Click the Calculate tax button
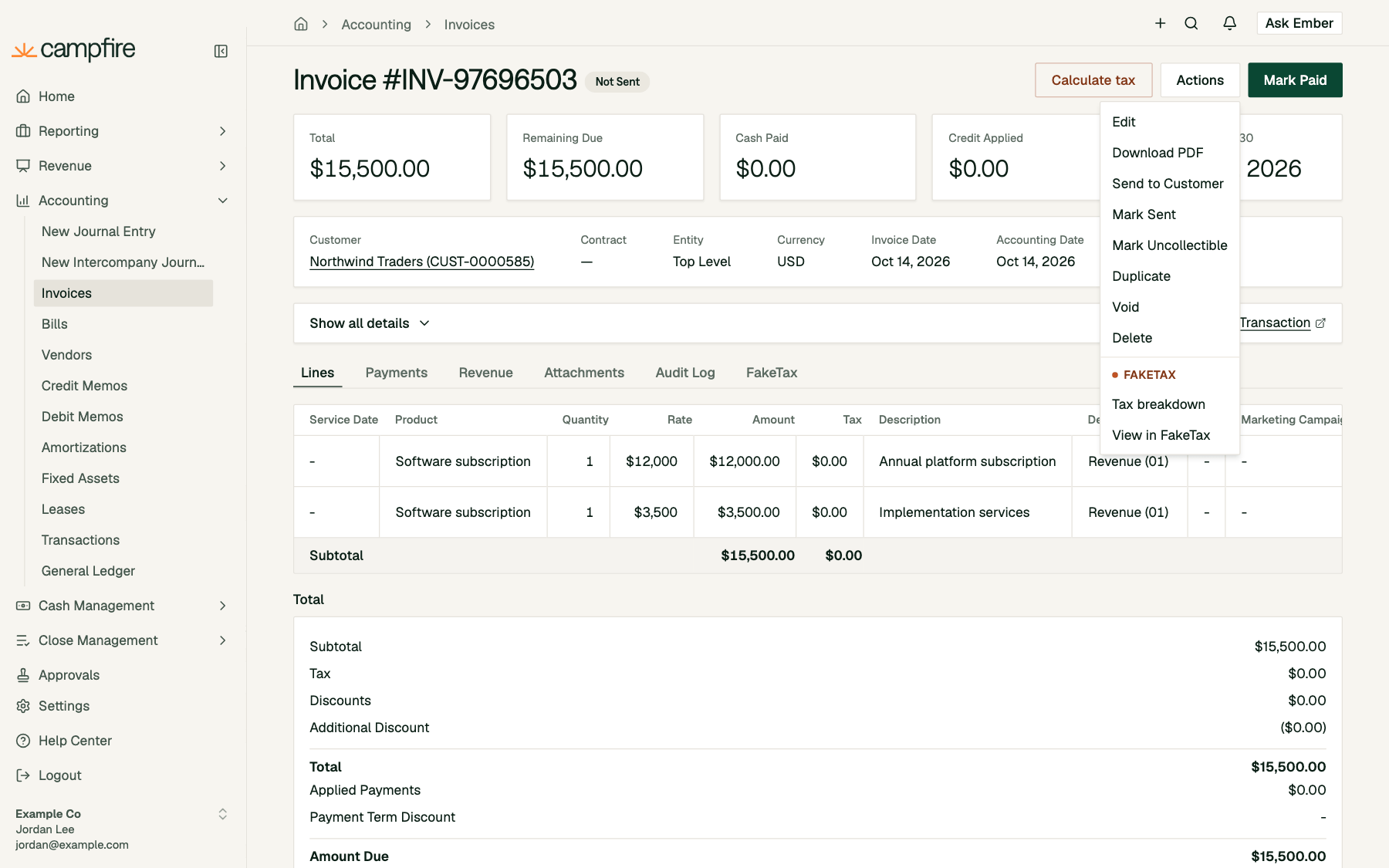Screen dimensions: 1389x868 [x=1093, y=80]
